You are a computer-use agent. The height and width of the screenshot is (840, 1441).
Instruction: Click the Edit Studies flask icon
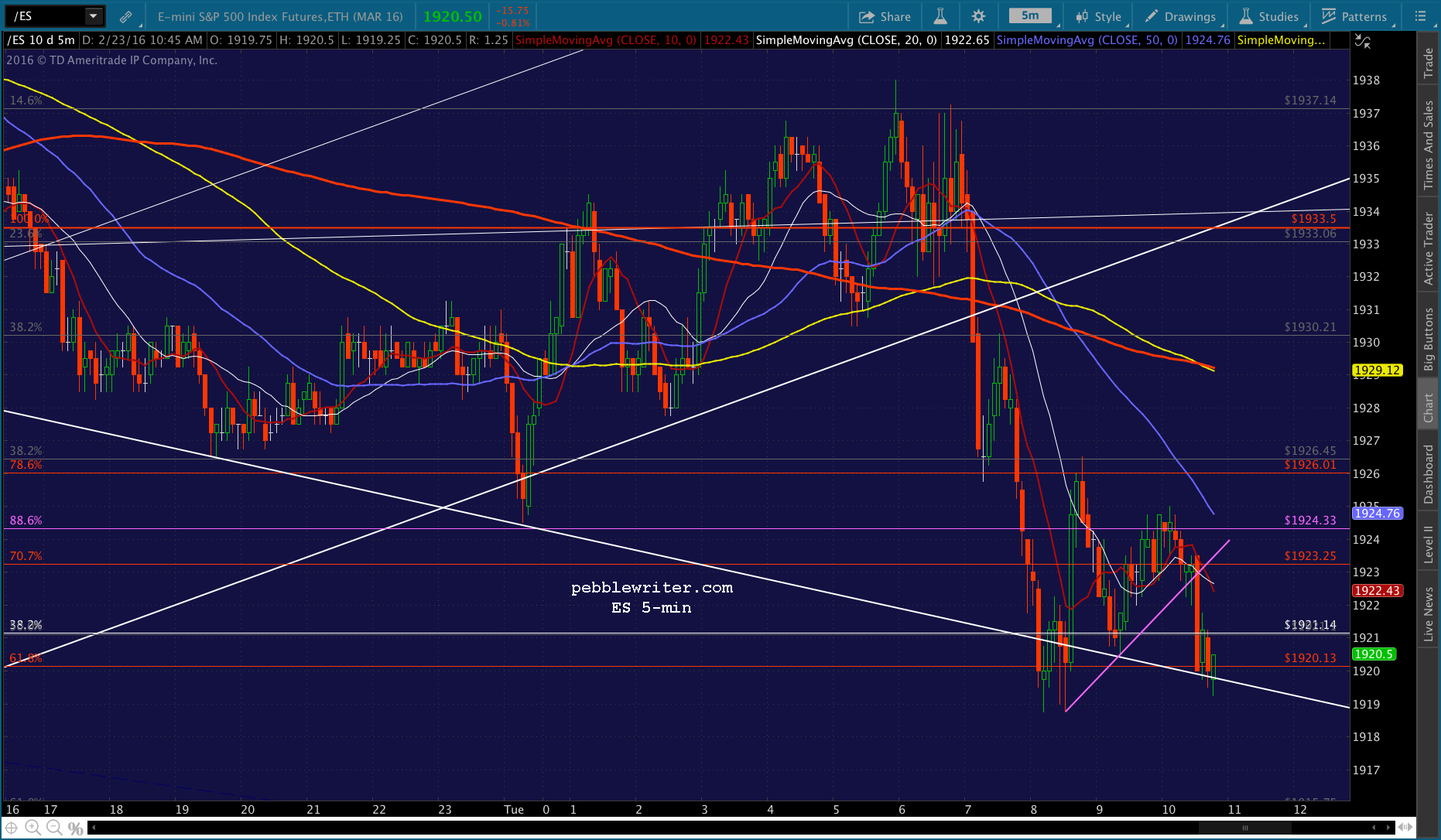pos(940,16)
